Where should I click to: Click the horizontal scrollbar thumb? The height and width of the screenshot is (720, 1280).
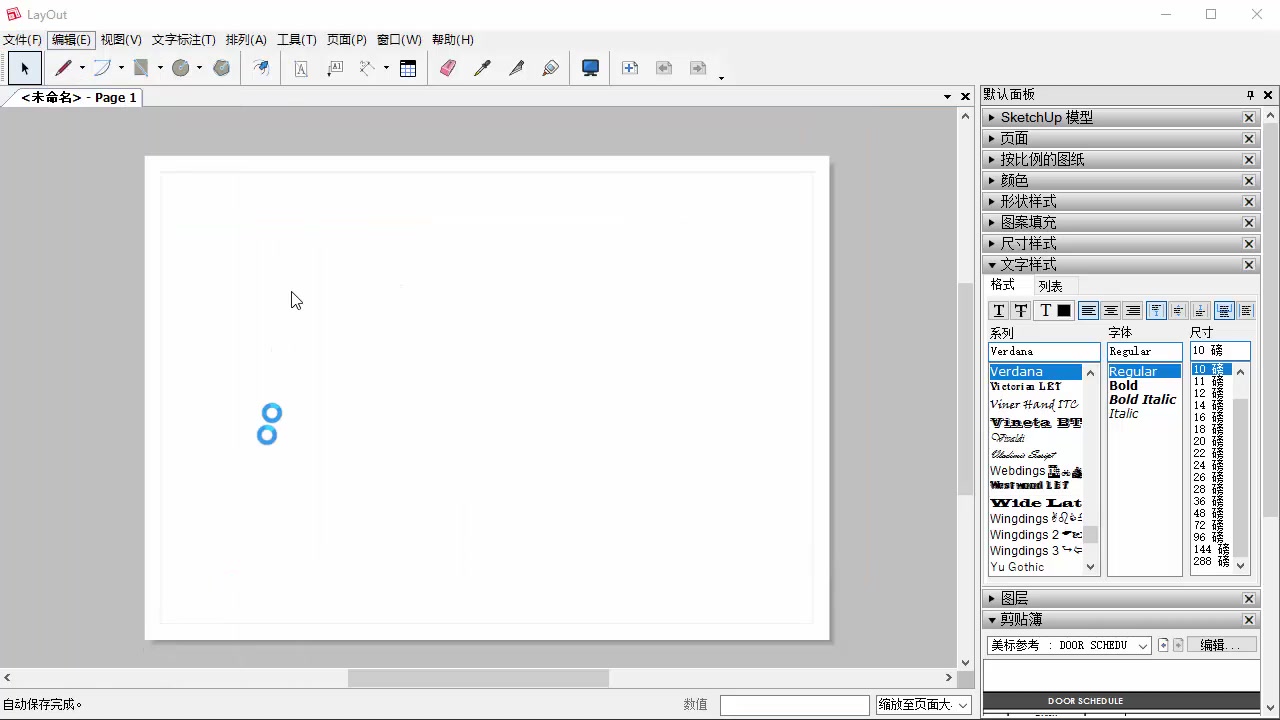tap(478, 678)
